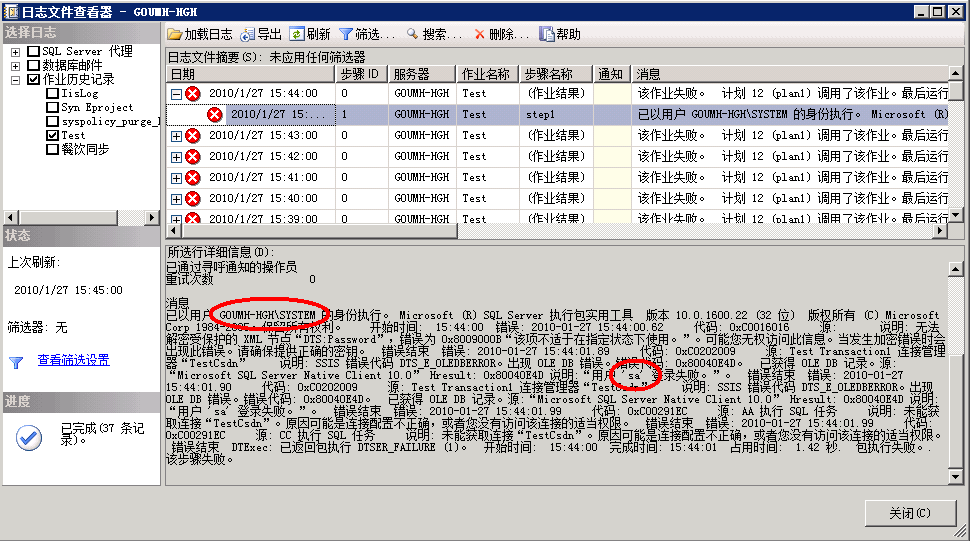
Task: Select the step1 cell in the grid
Action: pyautogui.click(x=556, y=114)
